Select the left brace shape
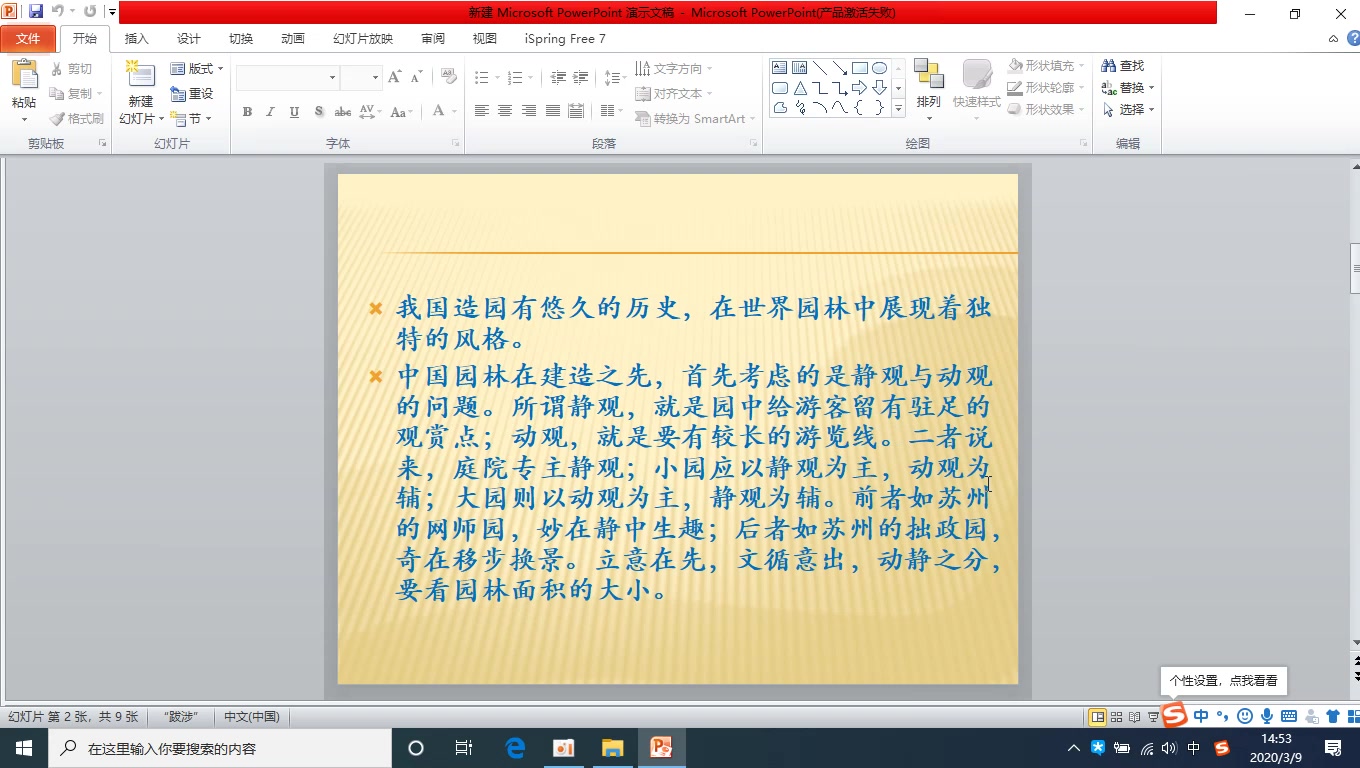1360x768 pixels. coord(859,108)
